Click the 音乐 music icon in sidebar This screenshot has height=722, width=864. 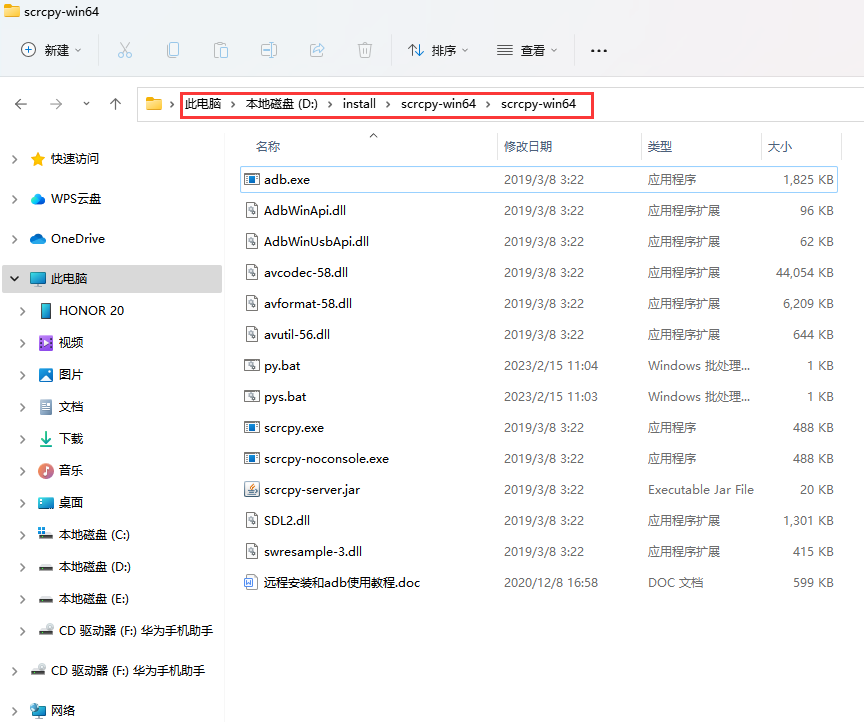(x=46, y=471)
